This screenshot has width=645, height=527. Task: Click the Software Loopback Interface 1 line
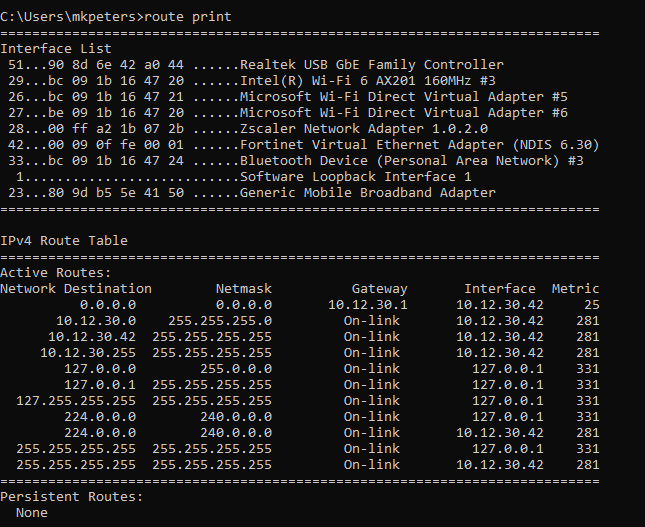355,176
